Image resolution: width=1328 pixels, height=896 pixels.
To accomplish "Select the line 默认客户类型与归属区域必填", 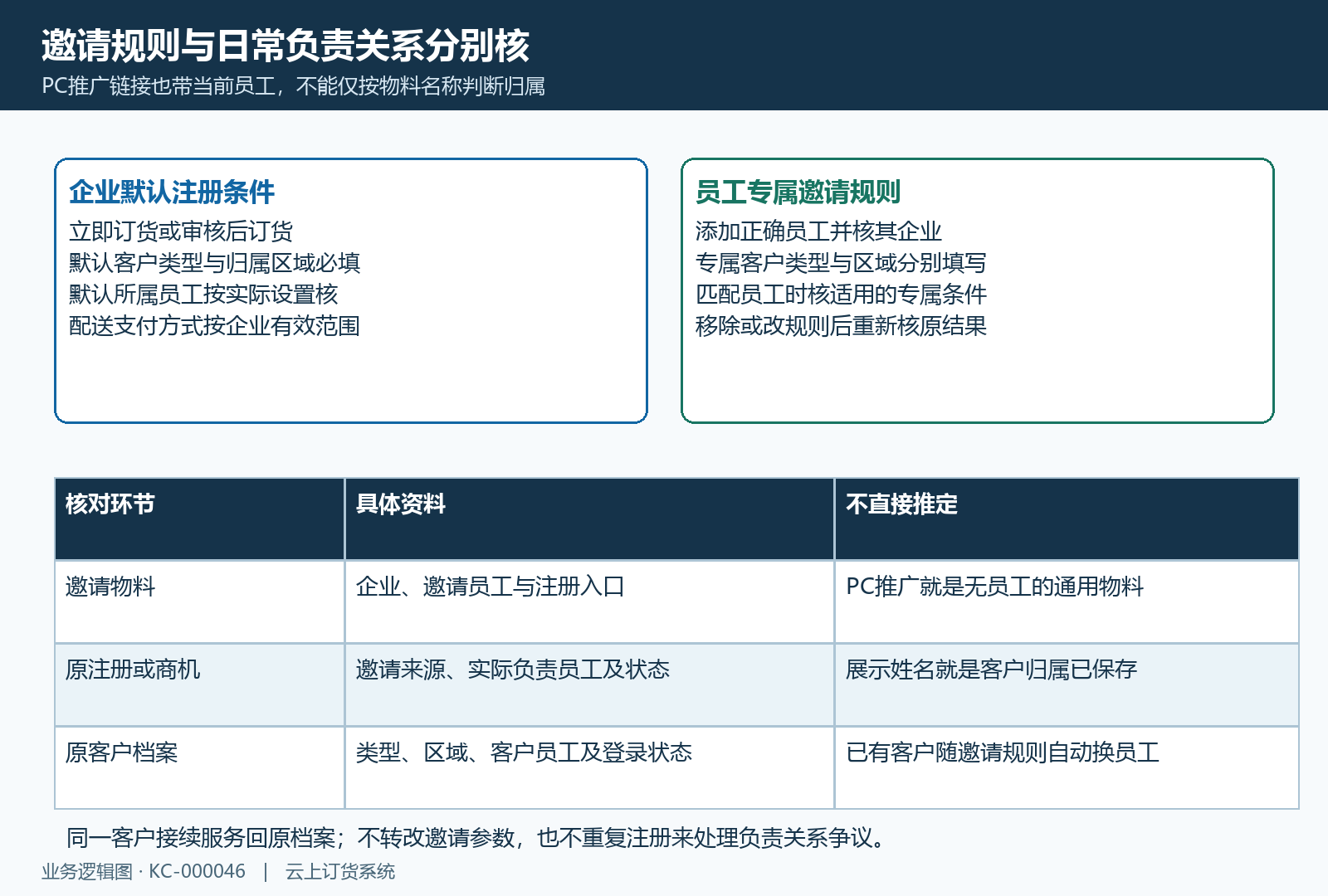I will tap(214, 263).
